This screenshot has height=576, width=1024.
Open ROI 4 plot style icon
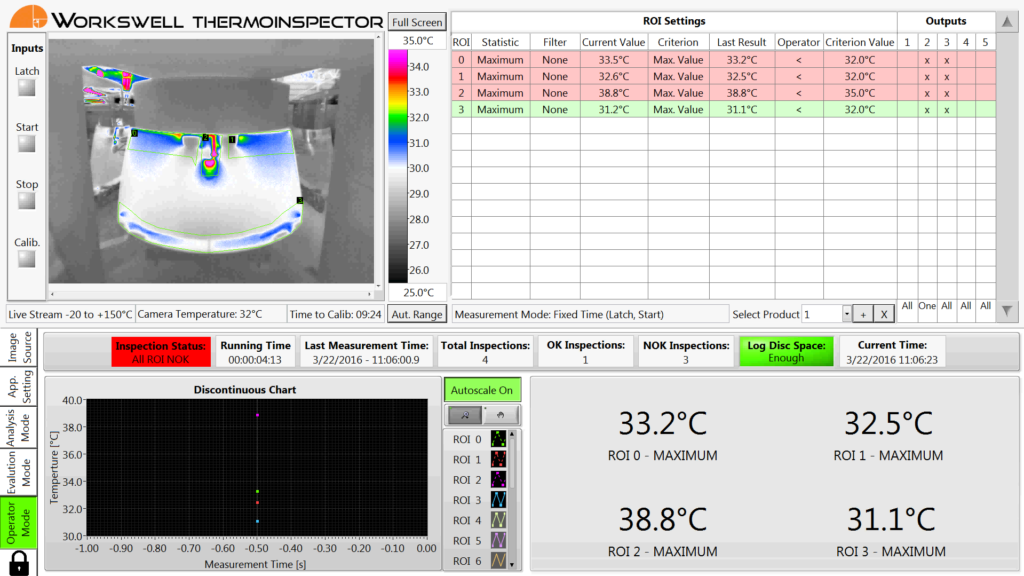tap(498, 520)
